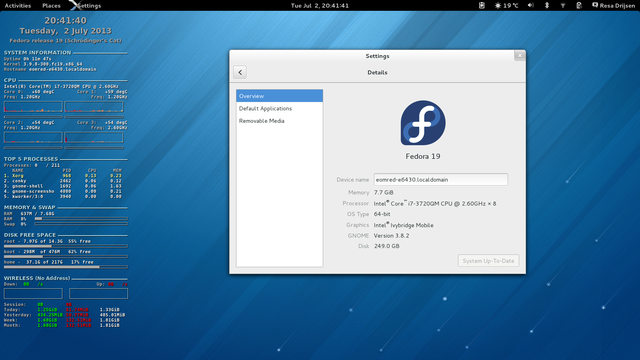The image size is (640, 360).
Task: Click the OS Type value 64-bit
Action: point(382,214)
